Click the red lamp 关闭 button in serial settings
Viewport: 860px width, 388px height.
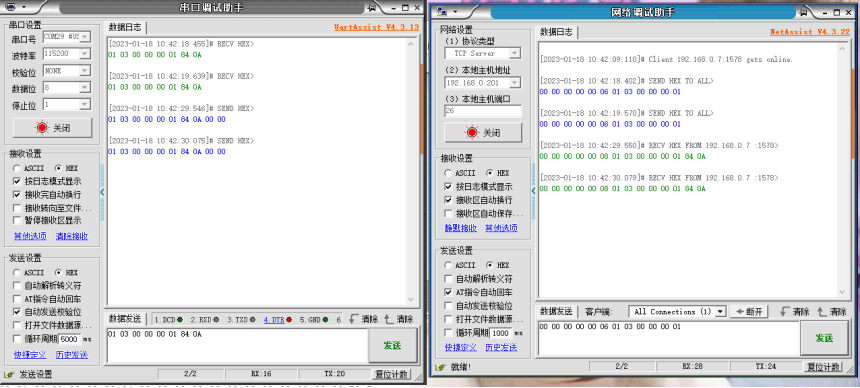coord(52,128)
